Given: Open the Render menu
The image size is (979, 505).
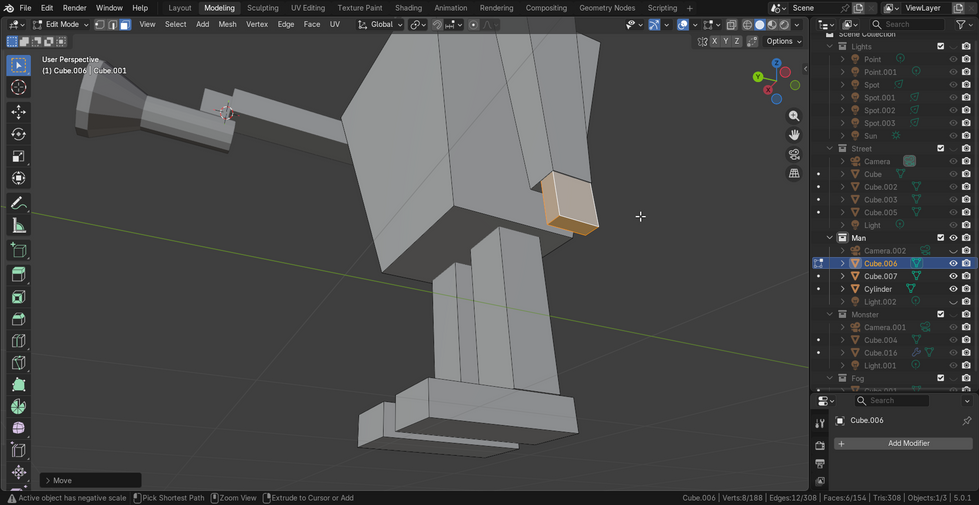Looking at the screenshot, I should pyautogui.click(x=74, y=8).
